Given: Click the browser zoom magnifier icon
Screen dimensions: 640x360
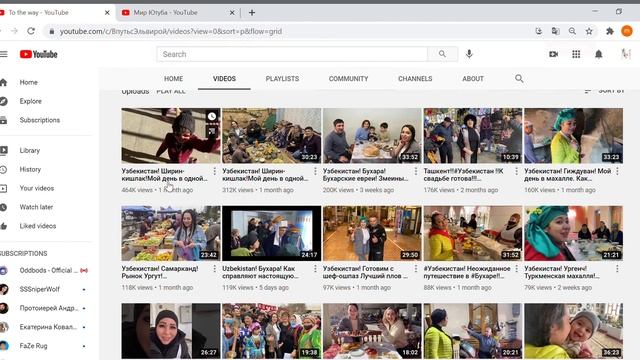Looking at the screenshot, I should pyautogui.click(x=572, y=31).
